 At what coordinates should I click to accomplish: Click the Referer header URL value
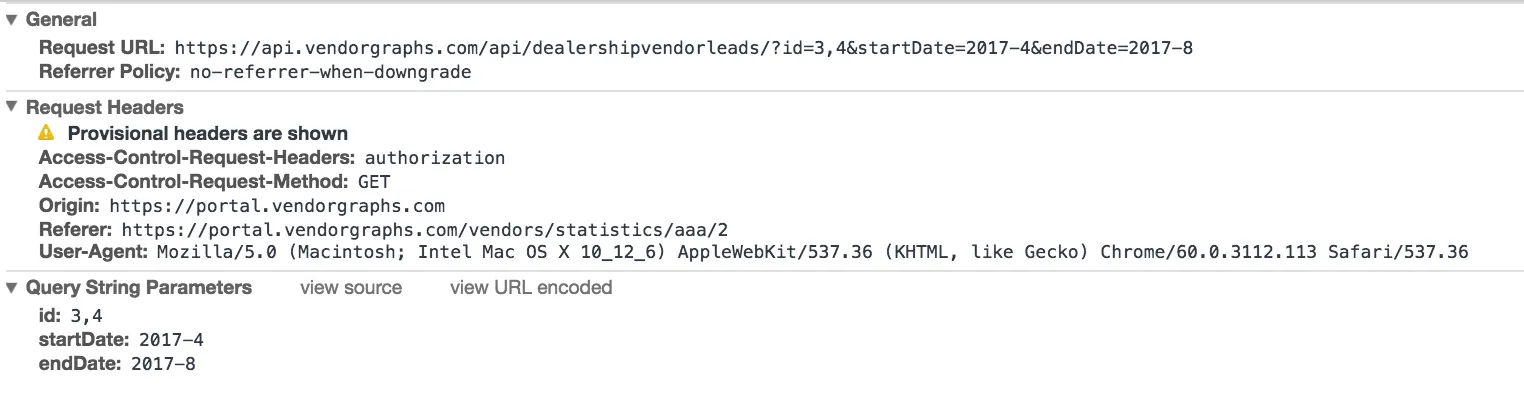(432, 230)
